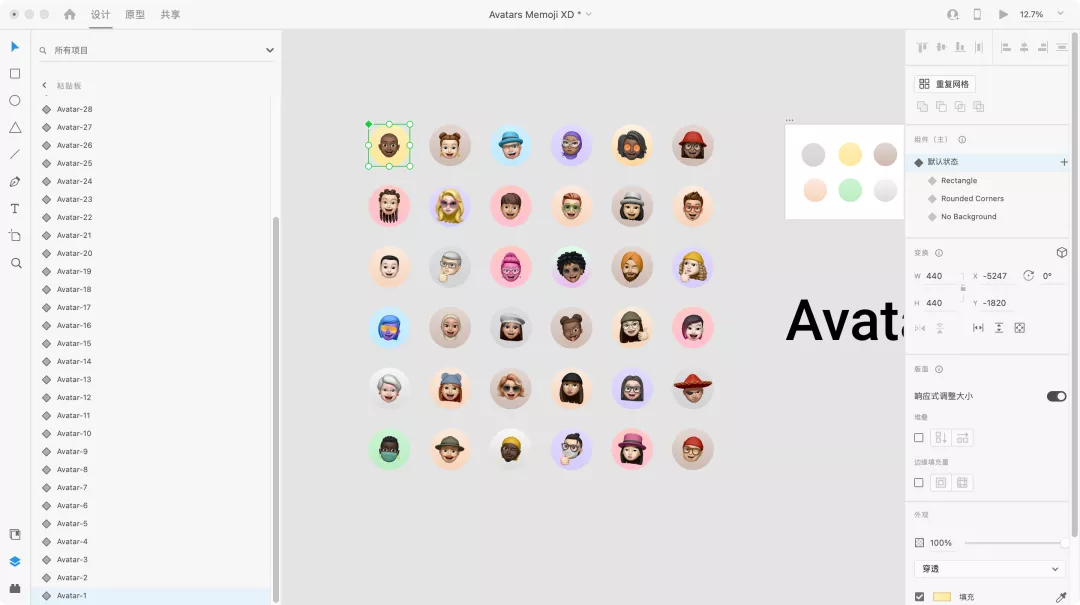Select the Avatar-15 layer in the list
The width and height of the screenshot is (1080, 605).
[74, 343]
